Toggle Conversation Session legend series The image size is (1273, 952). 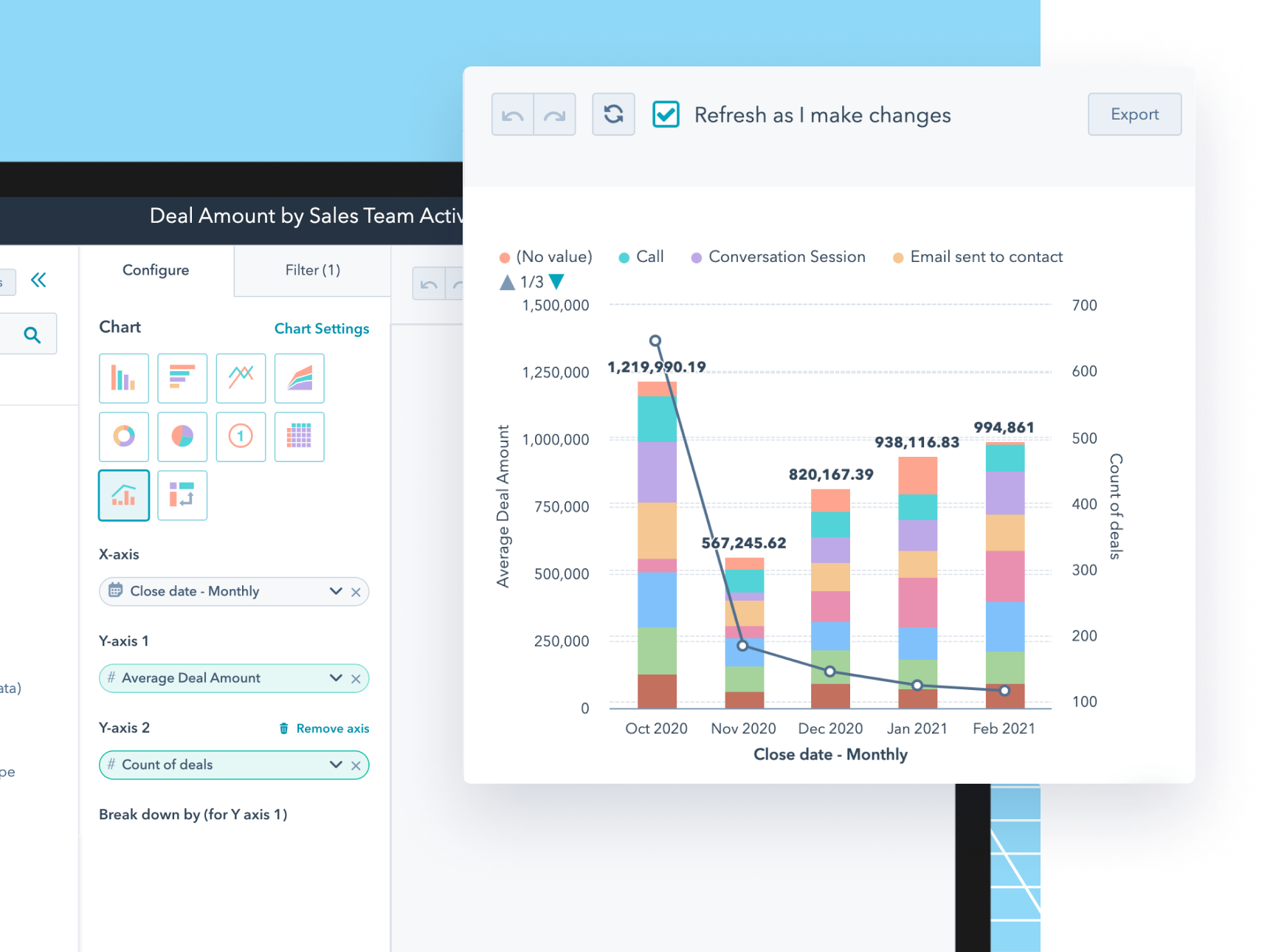(778, 257)
